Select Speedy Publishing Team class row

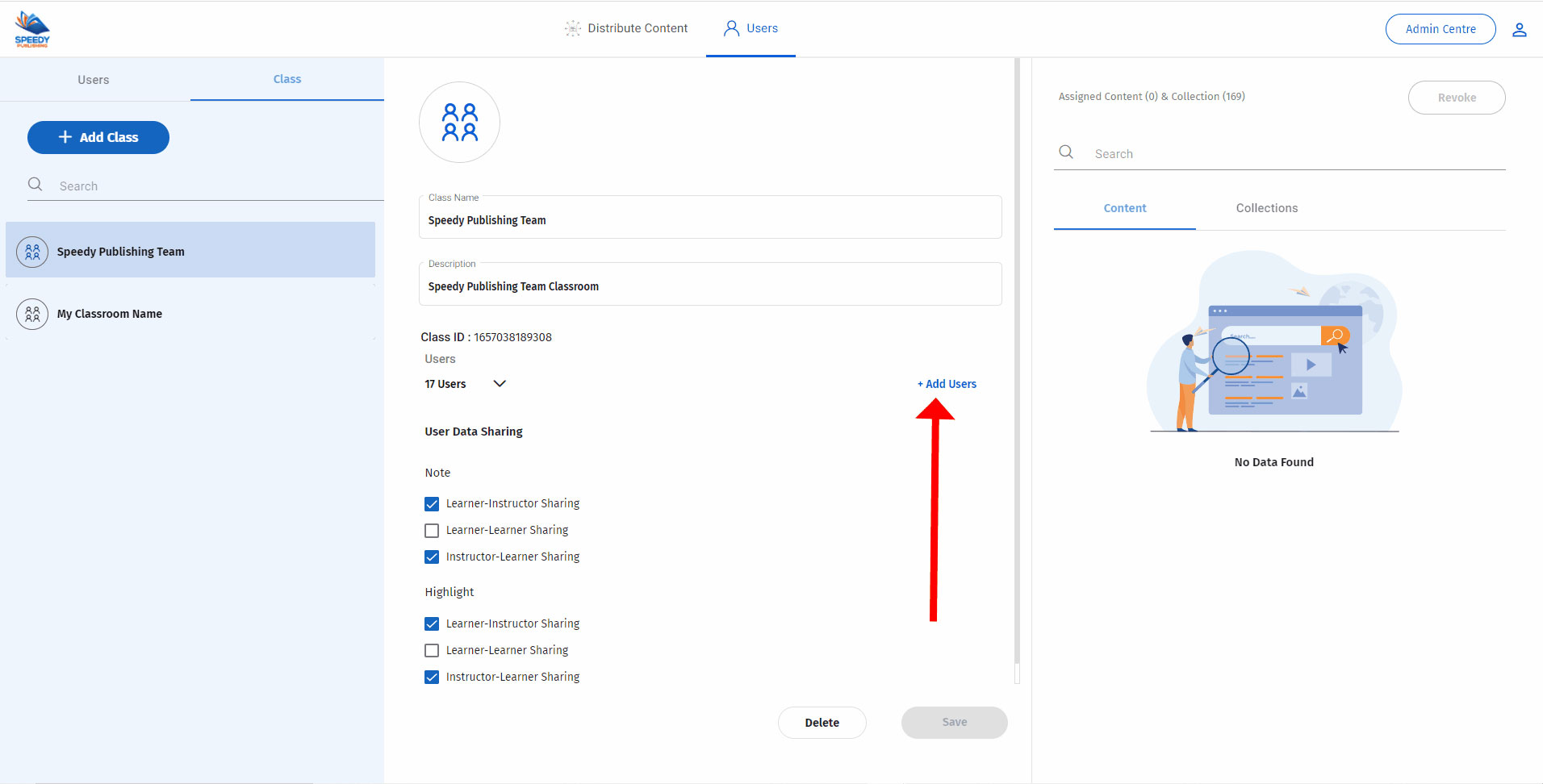coord(190,250)
